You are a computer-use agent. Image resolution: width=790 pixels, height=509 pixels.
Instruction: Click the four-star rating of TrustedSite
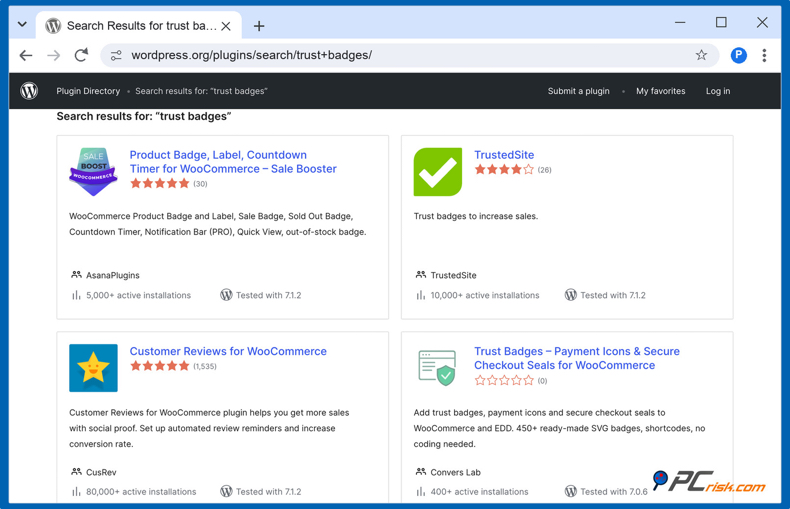point(504,169)
